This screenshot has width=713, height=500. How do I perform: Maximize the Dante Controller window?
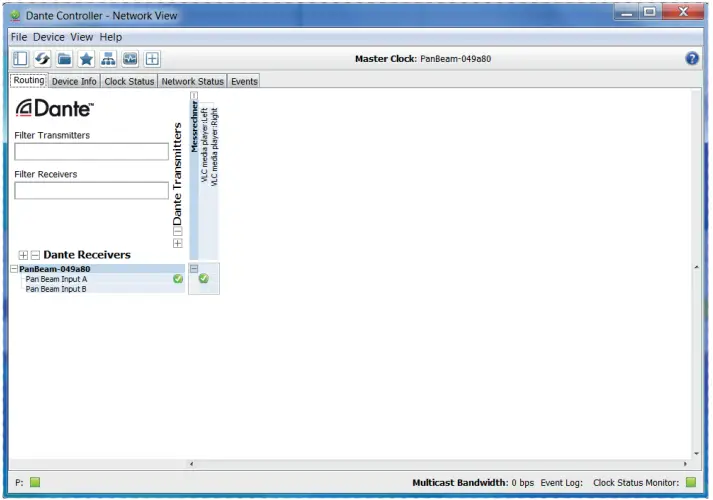pos(650,12)
